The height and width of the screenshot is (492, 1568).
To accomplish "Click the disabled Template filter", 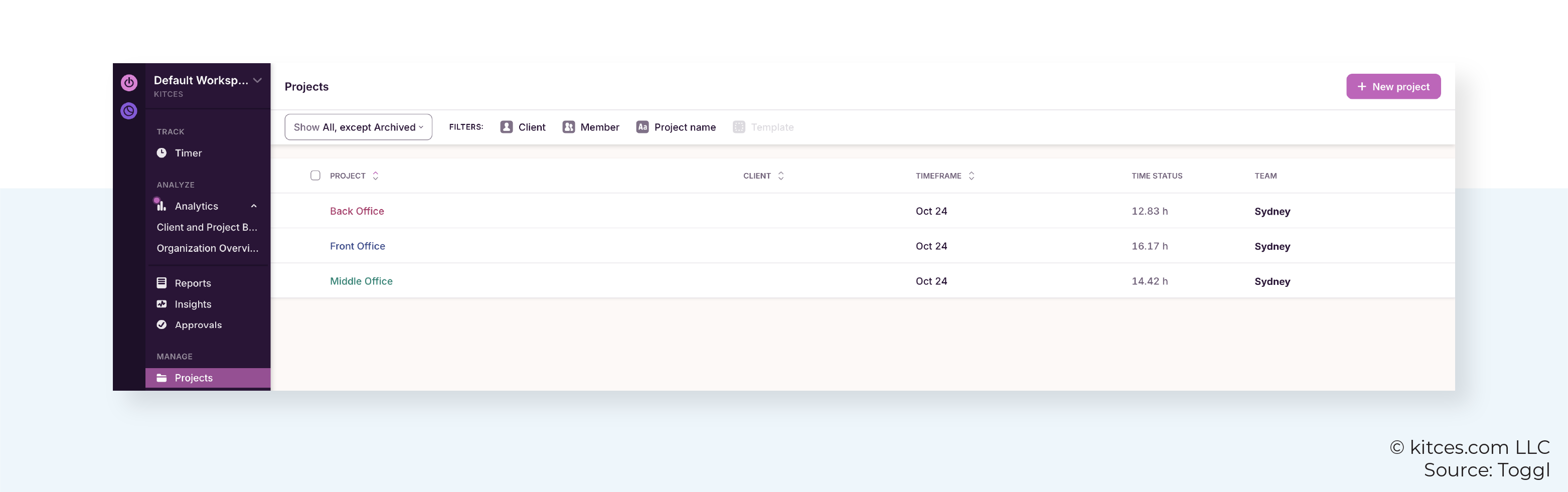I will pos(763,127).
